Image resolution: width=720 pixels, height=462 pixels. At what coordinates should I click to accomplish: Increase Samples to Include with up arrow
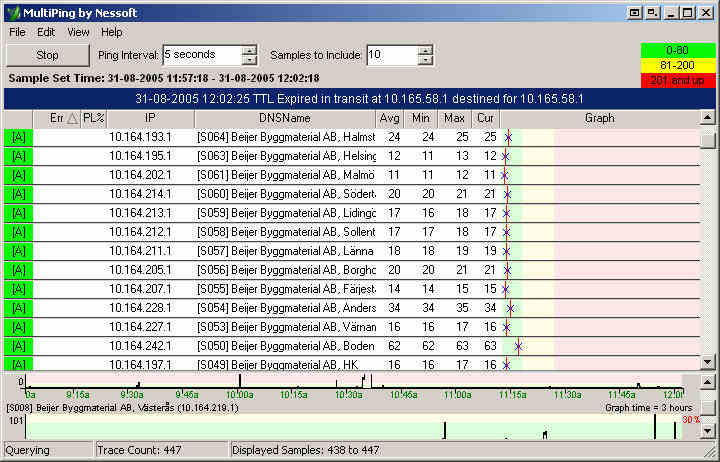(426, 50)
